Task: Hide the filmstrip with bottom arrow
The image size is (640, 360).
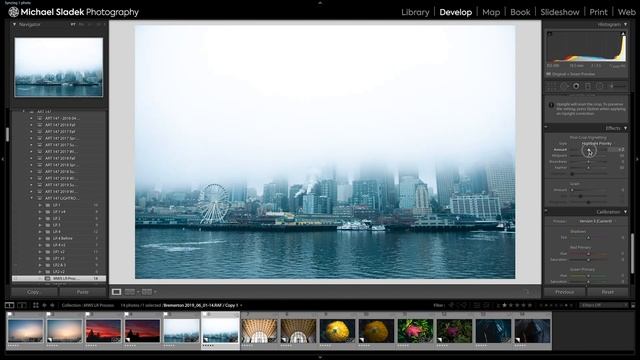Action: coord(320,357)
